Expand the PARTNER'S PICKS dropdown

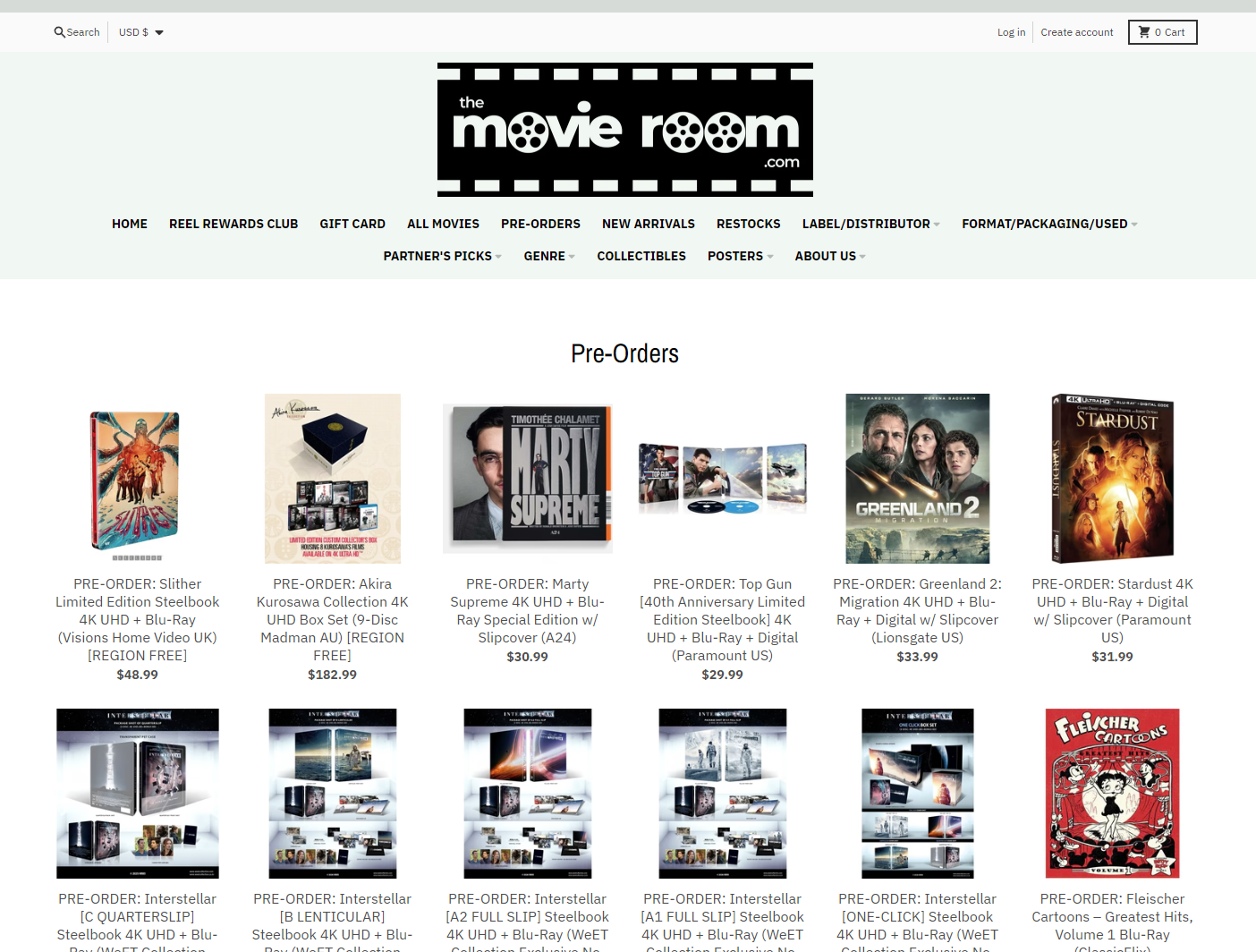pos(443,256)
